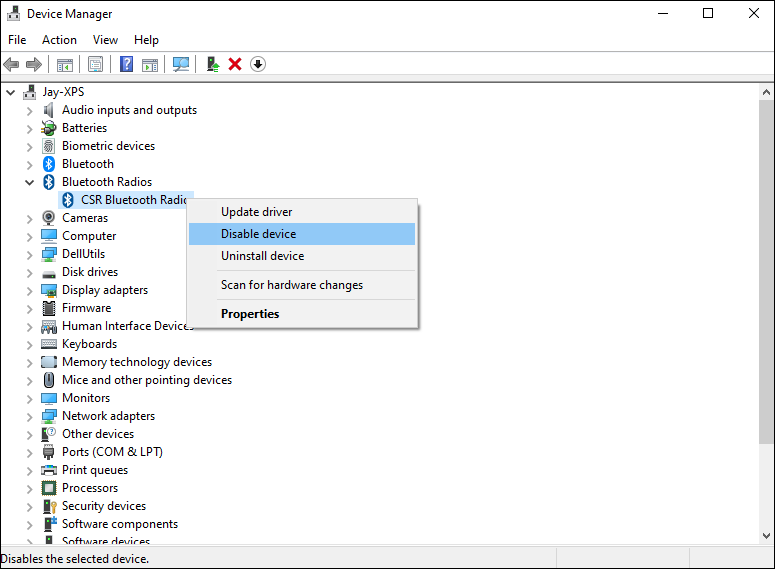This screenshot has width=775, height=569.
Task: Click Properties in the context menu
Action: point(250,314)
